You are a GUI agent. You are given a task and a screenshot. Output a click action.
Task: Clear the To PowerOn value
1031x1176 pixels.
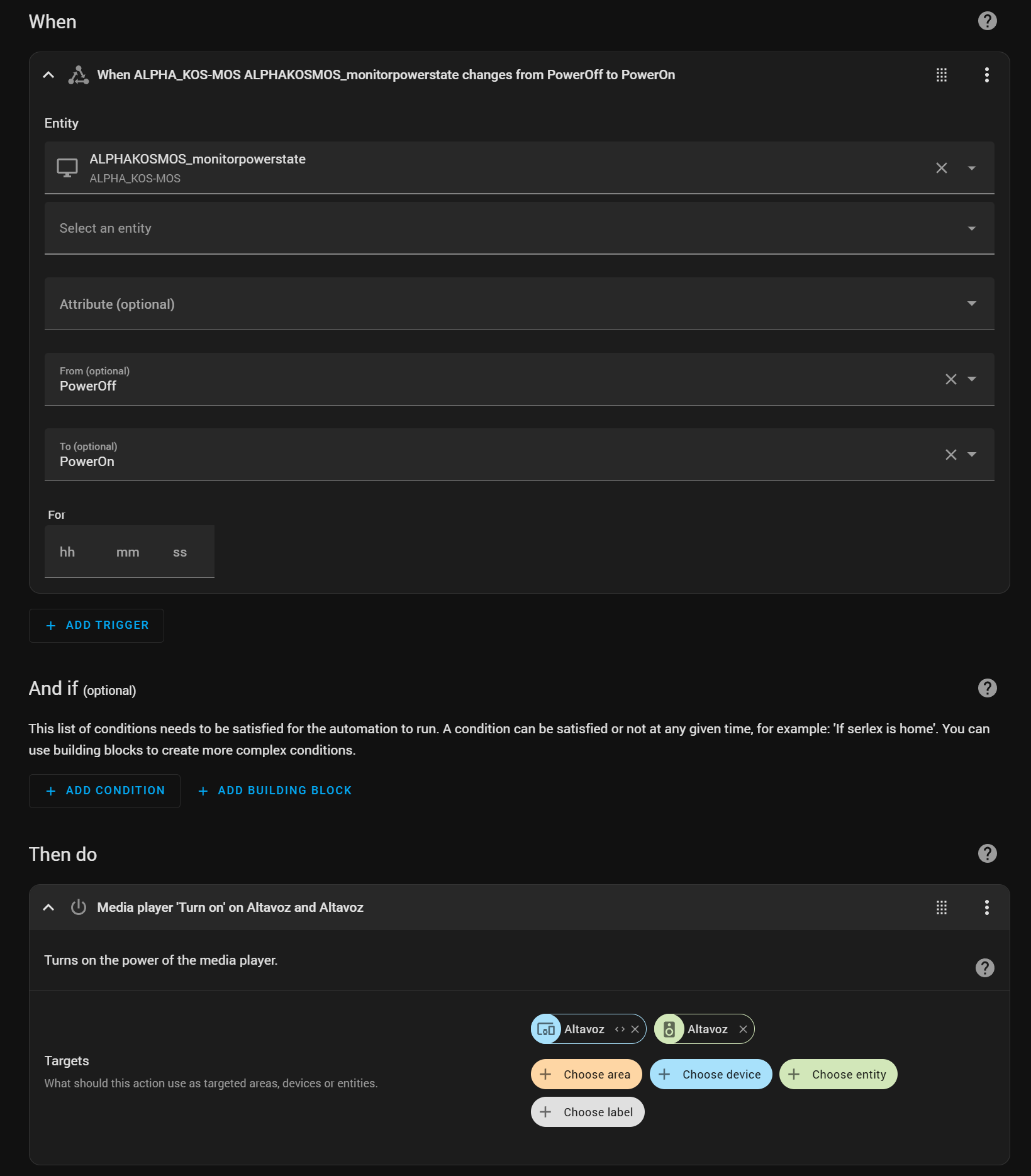(950, 455)
